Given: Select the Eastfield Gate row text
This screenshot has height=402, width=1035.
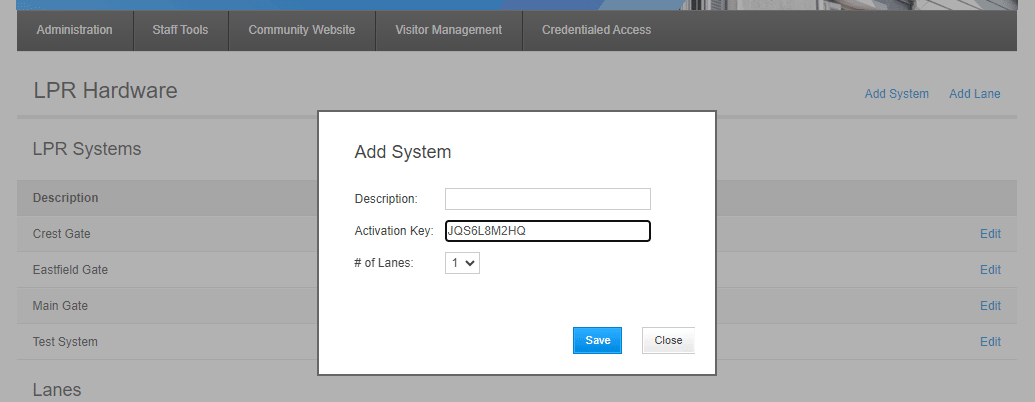Looking at the screenshot, I should coord(70,269).
